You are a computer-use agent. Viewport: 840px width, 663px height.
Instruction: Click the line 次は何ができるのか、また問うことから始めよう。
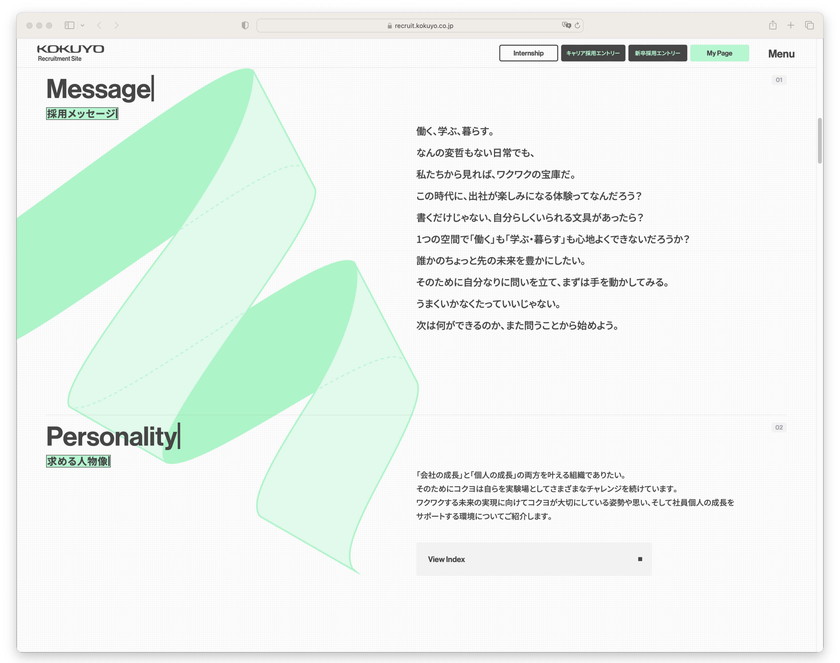tap(518, 325)
